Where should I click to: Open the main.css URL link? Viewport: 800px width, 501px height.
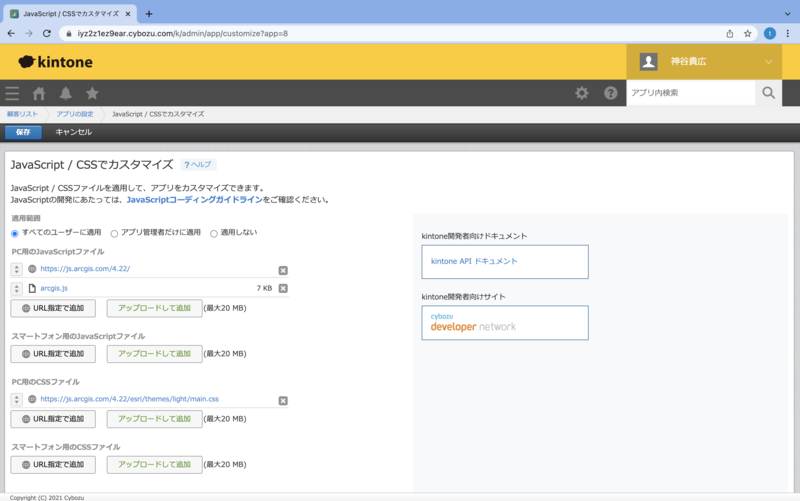130,399
